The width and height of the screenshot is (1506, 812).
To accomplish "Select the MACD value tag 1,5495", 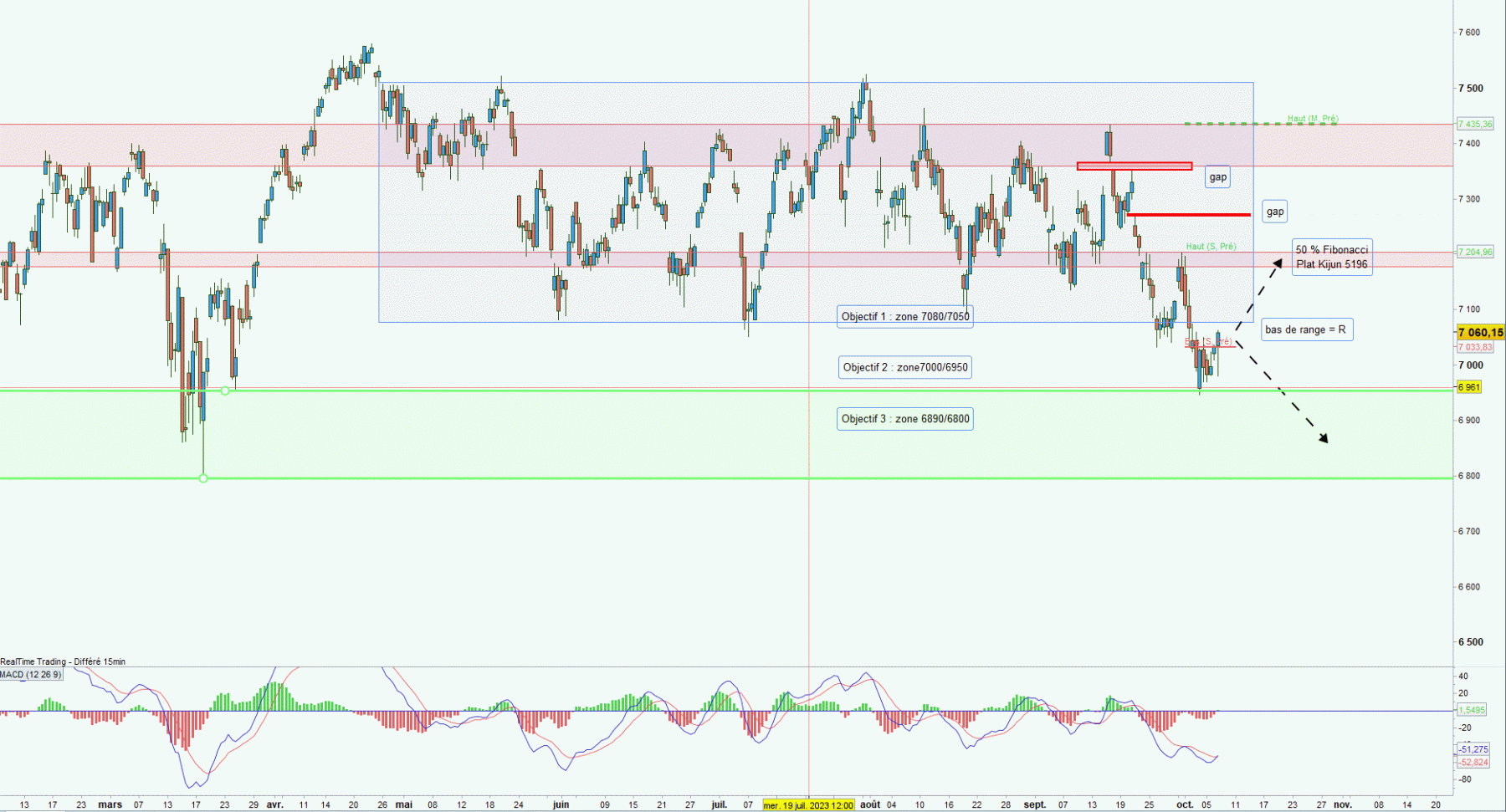I will pos(1472,710).
